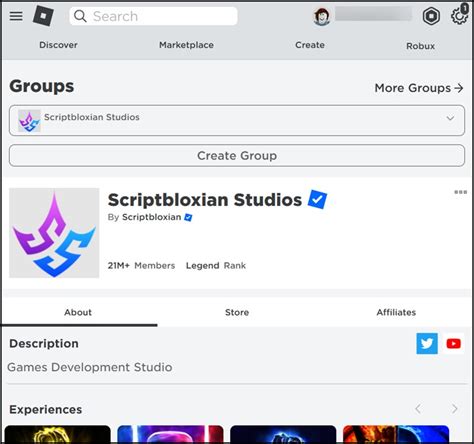Open the three-dots group options menu
The height and width of the screenshot is (444, 474).
[460, 192]
